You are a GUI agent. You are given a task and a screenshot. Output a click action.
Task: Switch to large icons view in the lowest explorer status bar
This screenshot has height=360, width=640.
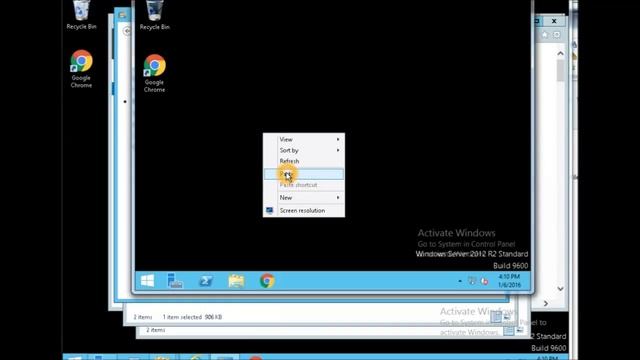pyautogui.click(x=520, y=330)
